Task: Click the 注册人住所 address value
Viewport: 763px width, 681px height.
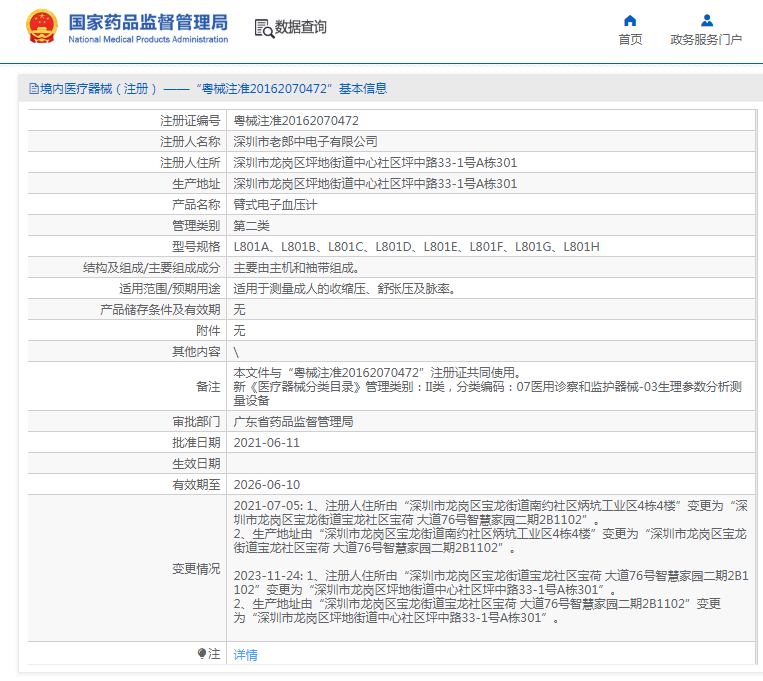Action: [375, 163]
